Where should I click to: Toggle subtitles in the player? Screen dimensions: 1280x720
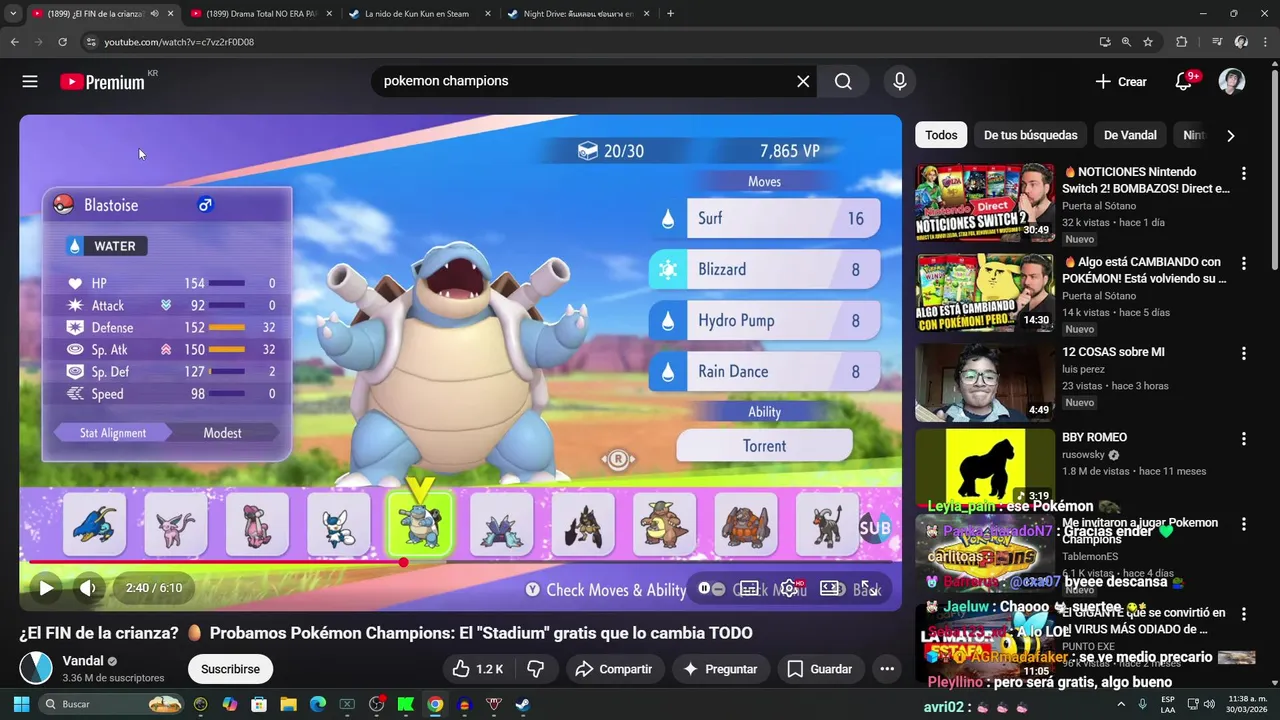click(x=749, y=589)
